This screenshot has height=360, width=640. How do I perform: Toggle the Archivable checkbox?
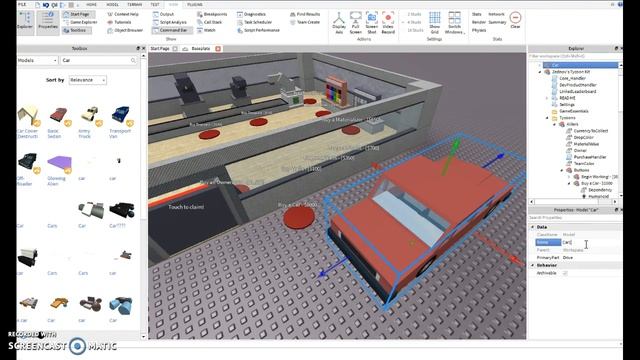[565, 273]
